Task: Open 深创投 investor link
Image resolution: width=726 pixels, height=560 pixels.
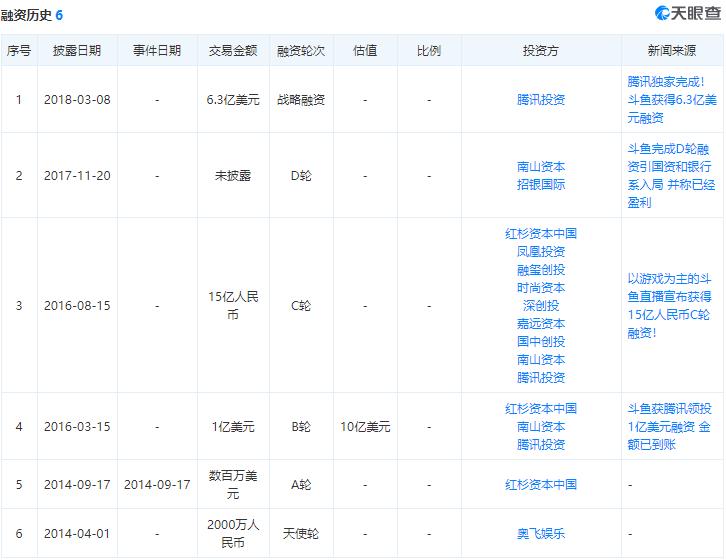Action: [541, 306]
